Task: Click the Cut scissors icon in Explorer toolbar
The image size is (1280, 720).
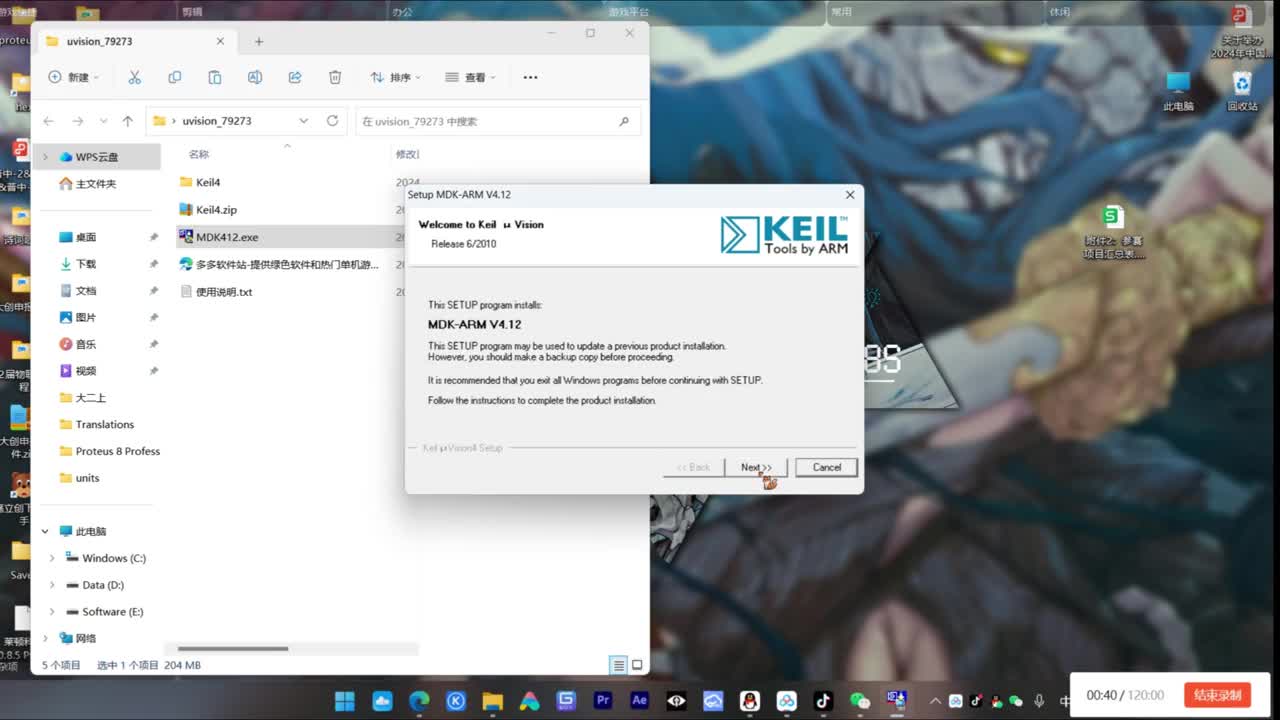Action: (x=134, y=77)
